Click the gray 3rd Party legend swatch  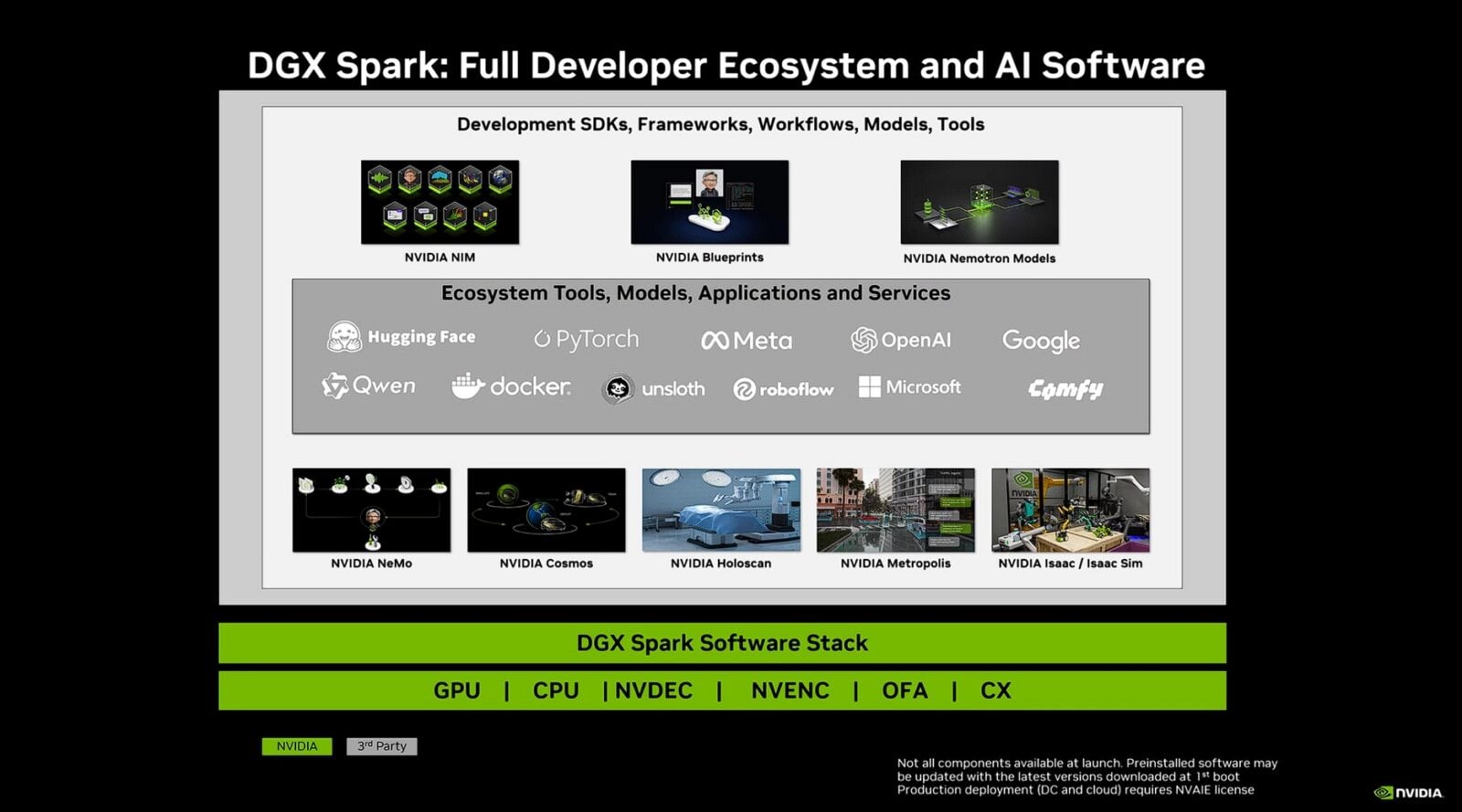(x=382, y=746)
